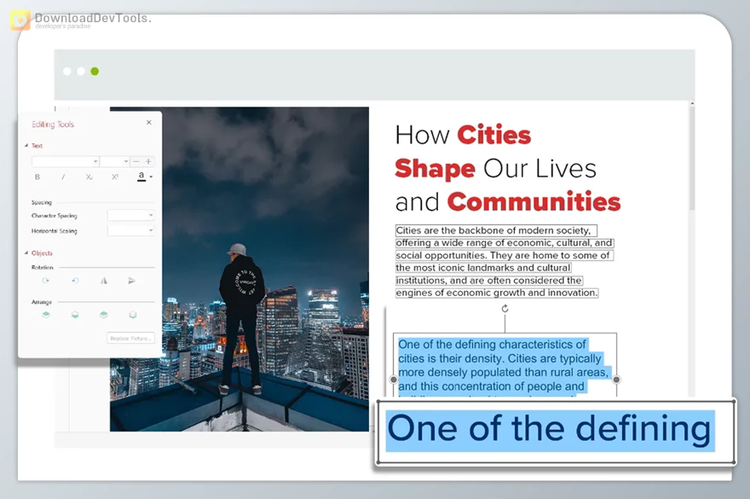Screen dimensions: 750x499
Task: Click 'Cities are the backbone of modern society,' line
Action: click(496, 231)
